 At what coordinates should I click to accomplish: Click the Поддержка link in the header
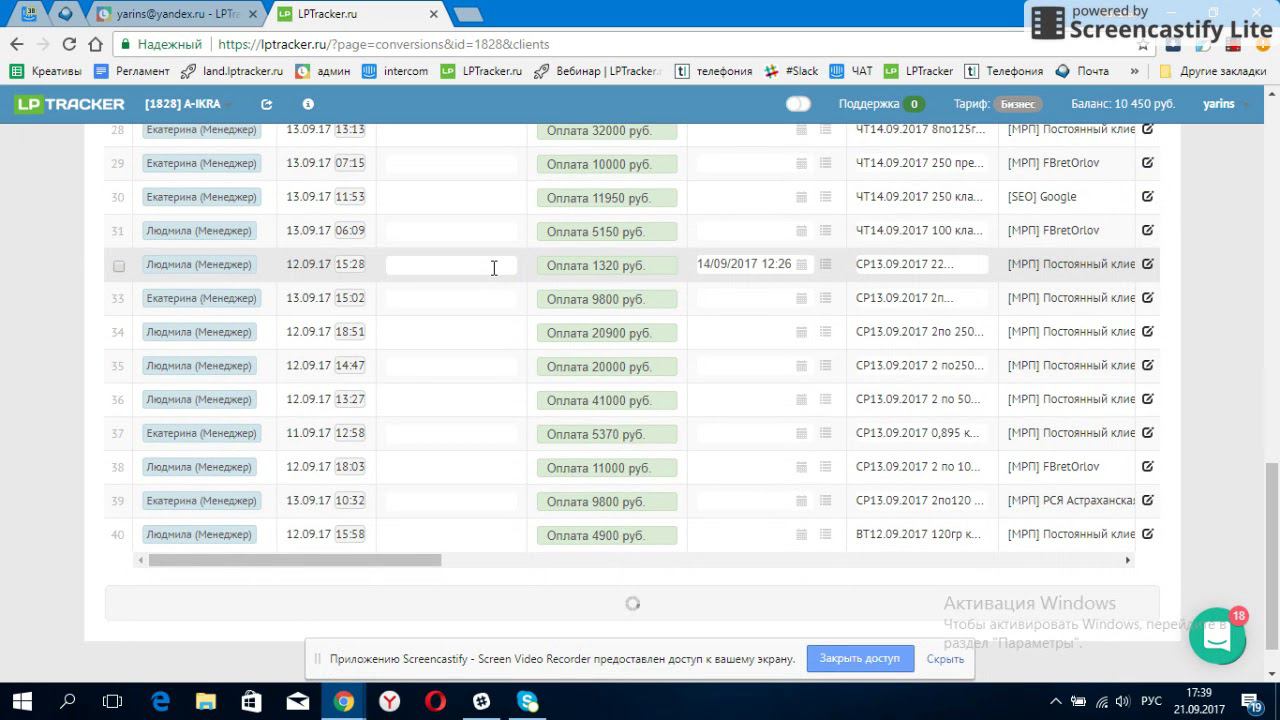(869, 104)
